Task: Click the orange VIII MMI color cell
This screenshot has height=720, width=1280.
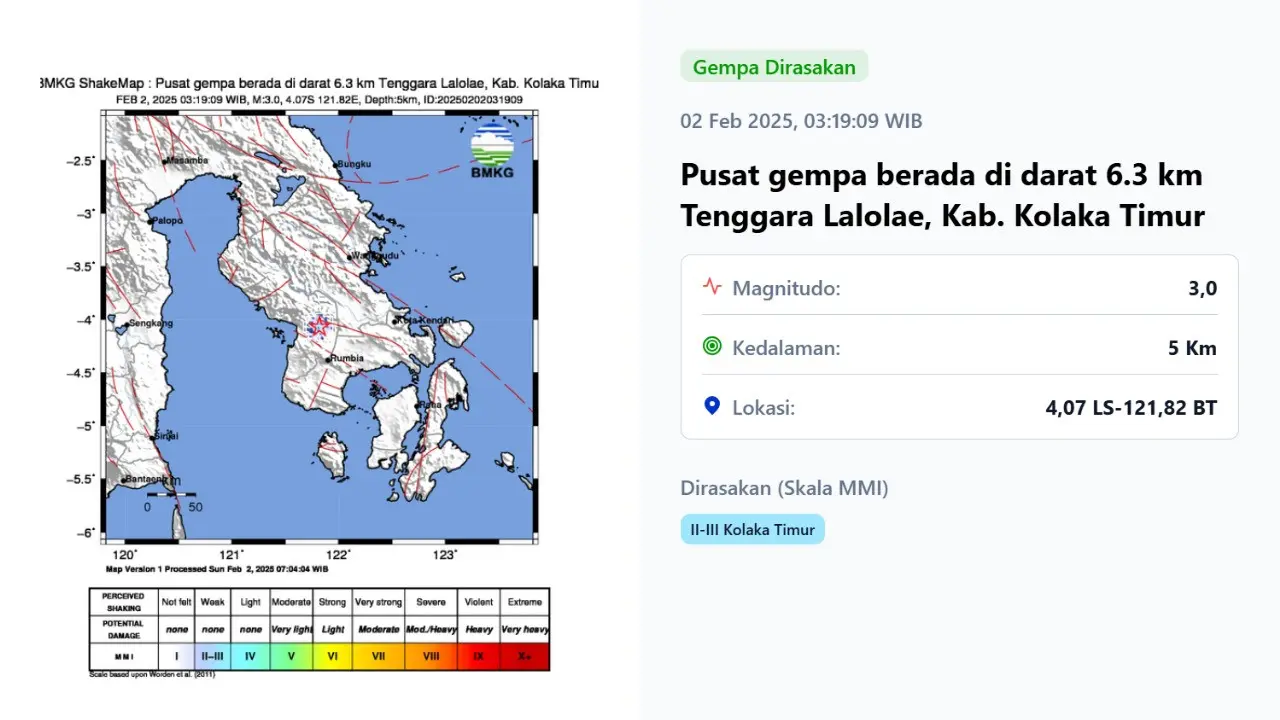Action: pyautogui.click(x=430, y=657)
